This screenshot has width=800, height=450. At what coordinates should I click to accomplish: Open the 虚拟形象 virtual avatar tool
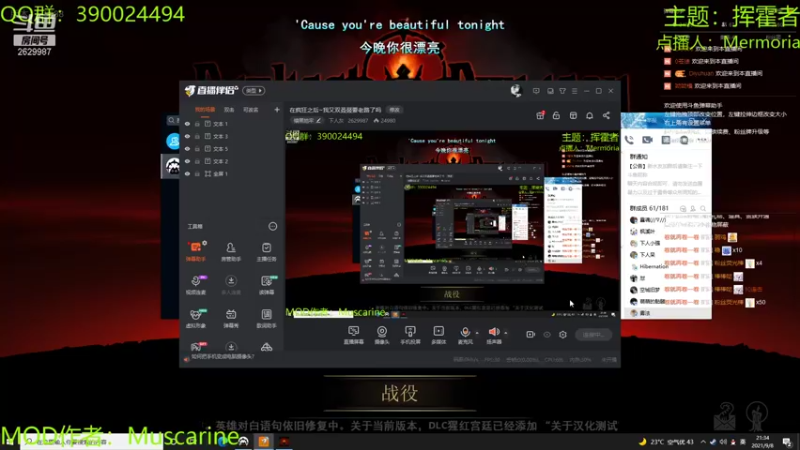[195, 318]
